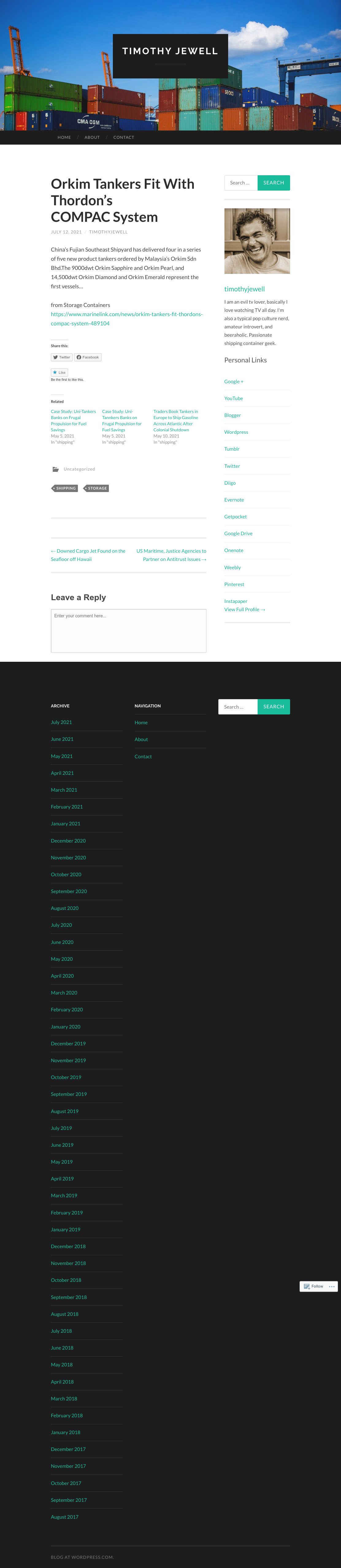Click the comment text box
This screenshot has height=1568, width=341.
(128, 631)
